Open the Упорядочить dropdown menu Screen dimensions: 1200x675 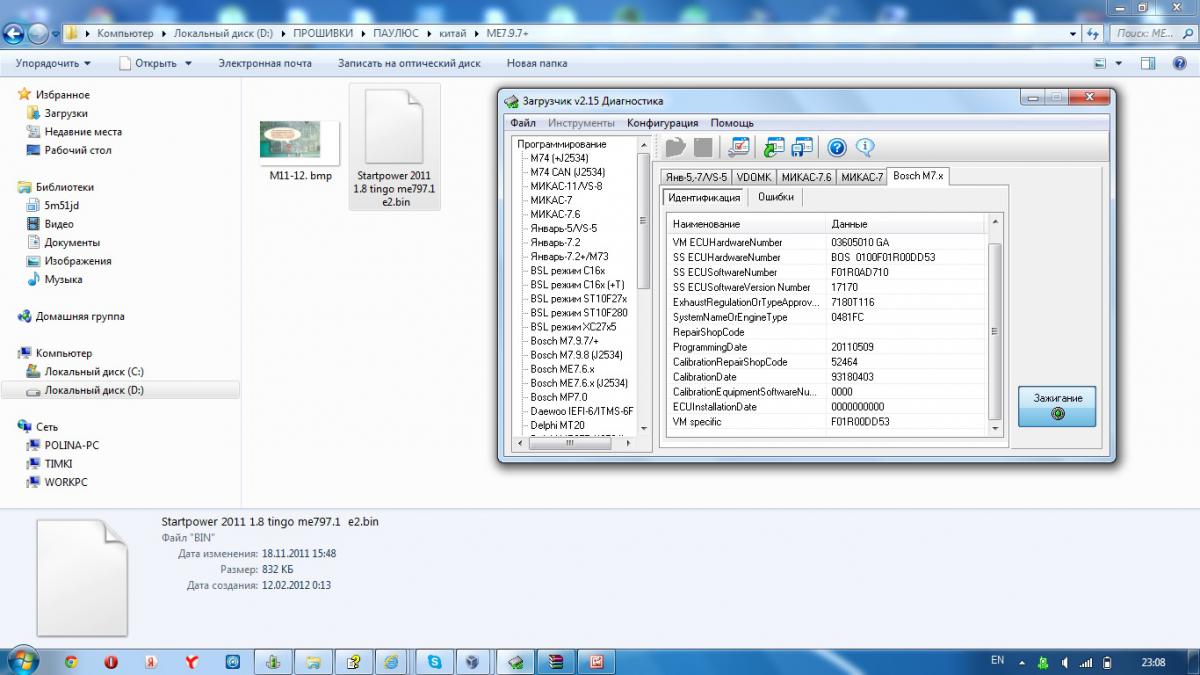tap(53, 63)
